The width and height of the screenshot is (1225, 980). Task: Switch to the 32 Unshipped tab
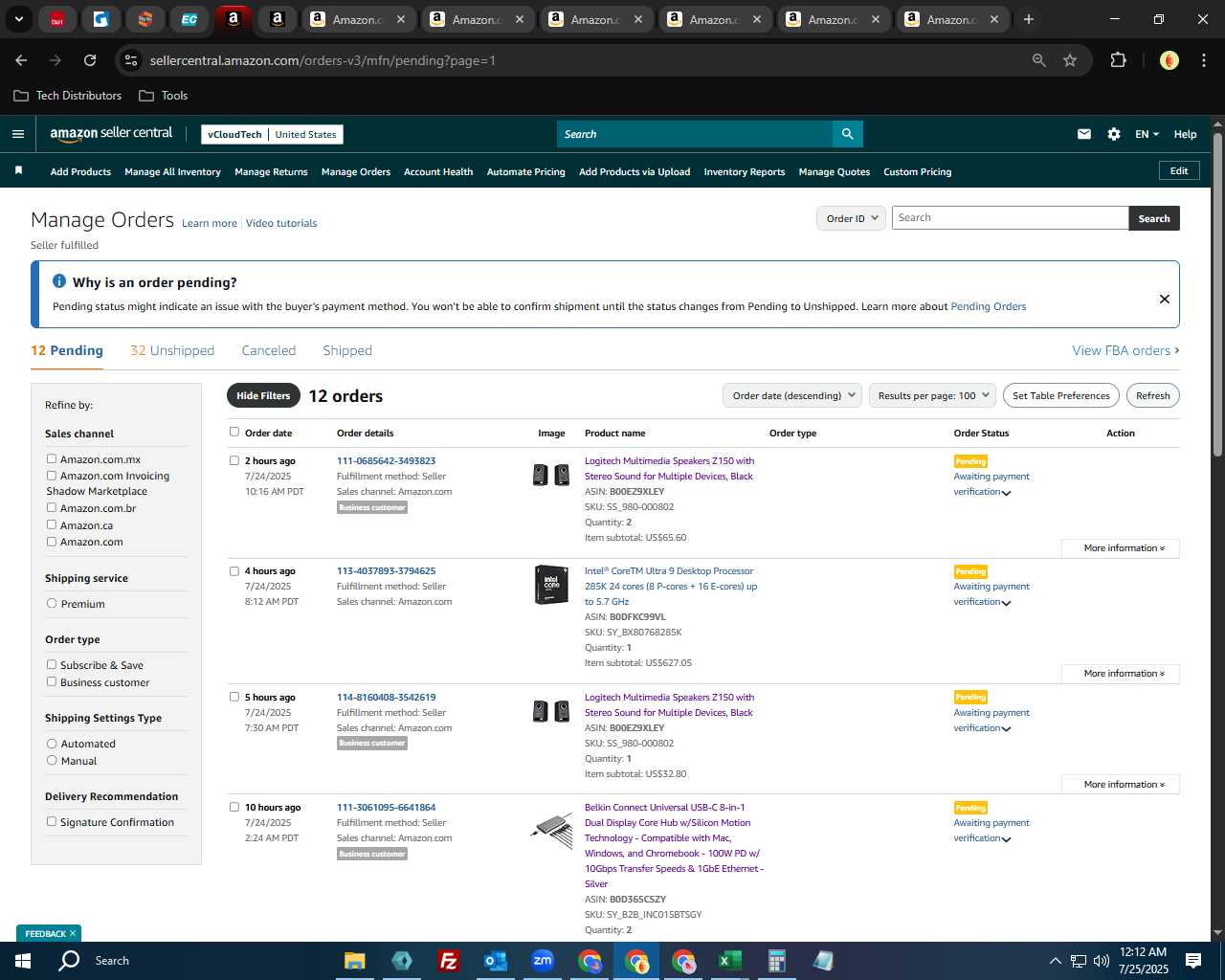(172, 350)
